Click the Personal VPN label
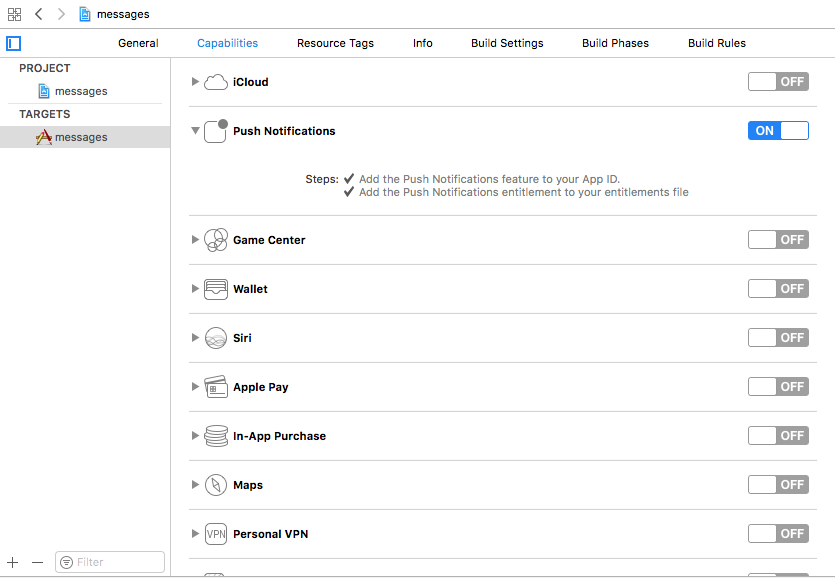Screen dimensions: 835x578 point(271,534)
